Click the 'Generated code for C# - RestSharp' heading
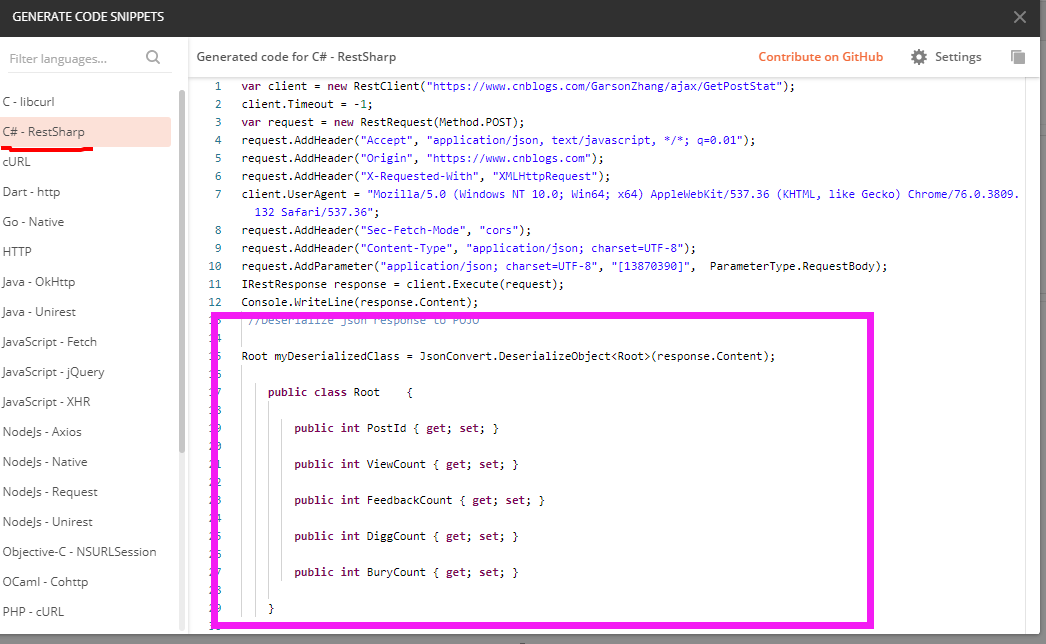This screenshot has width=1046, height=644. [296, 57]
